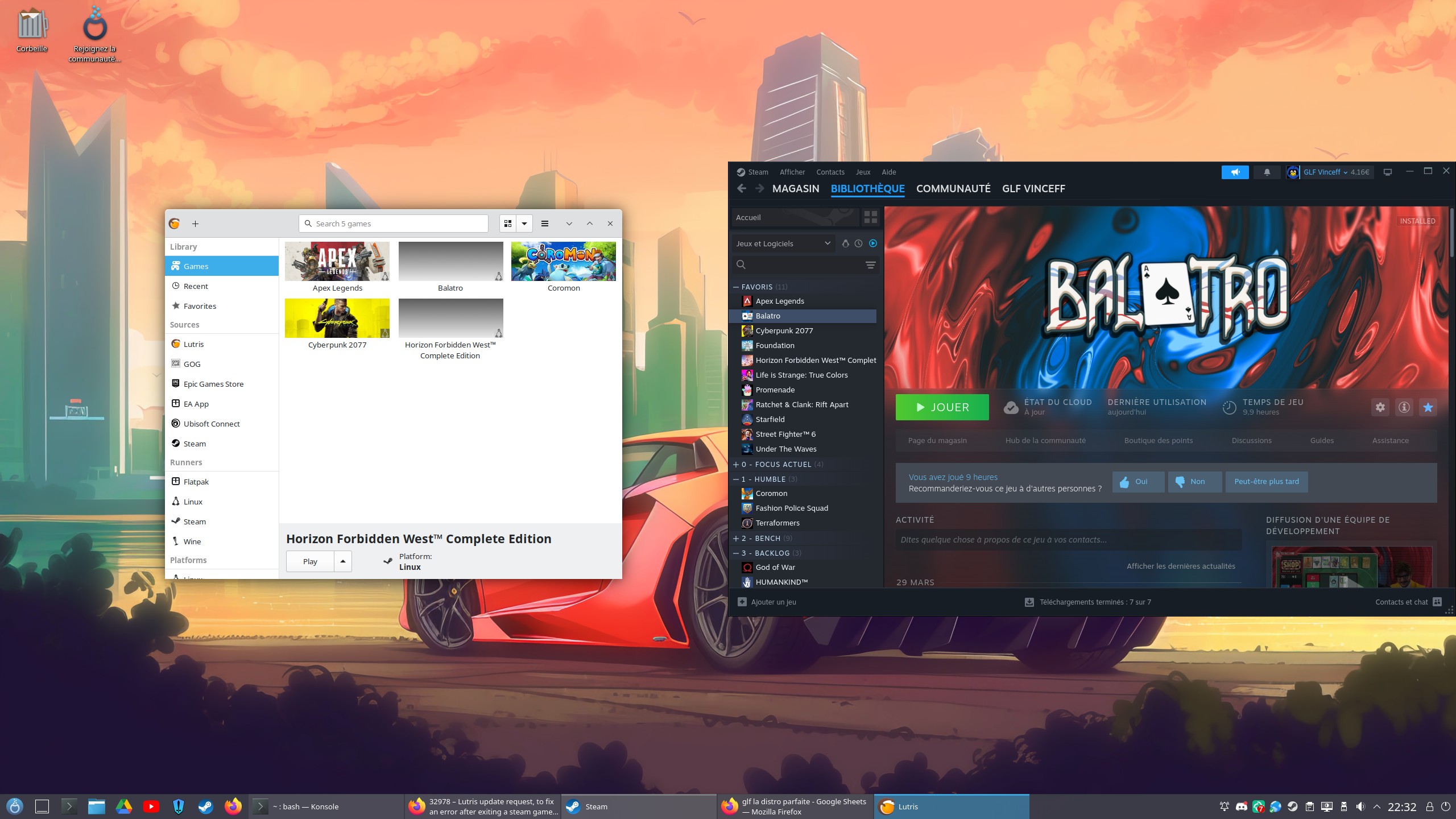
Task: Open KDE notifications bell in tray
Action: (1225, 806)
